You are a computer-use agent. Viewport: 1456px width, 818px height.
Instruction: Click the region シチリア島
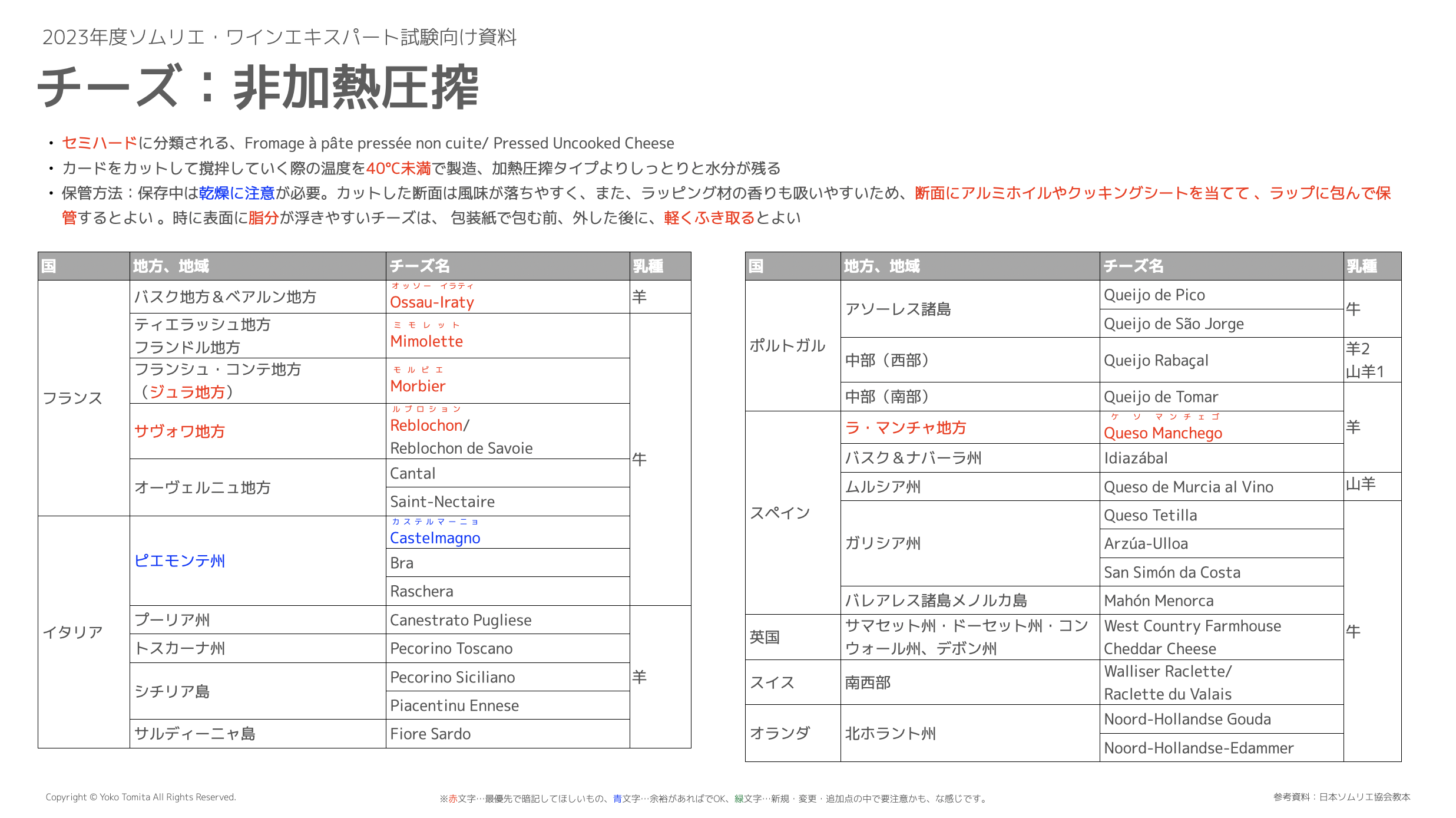172,691
